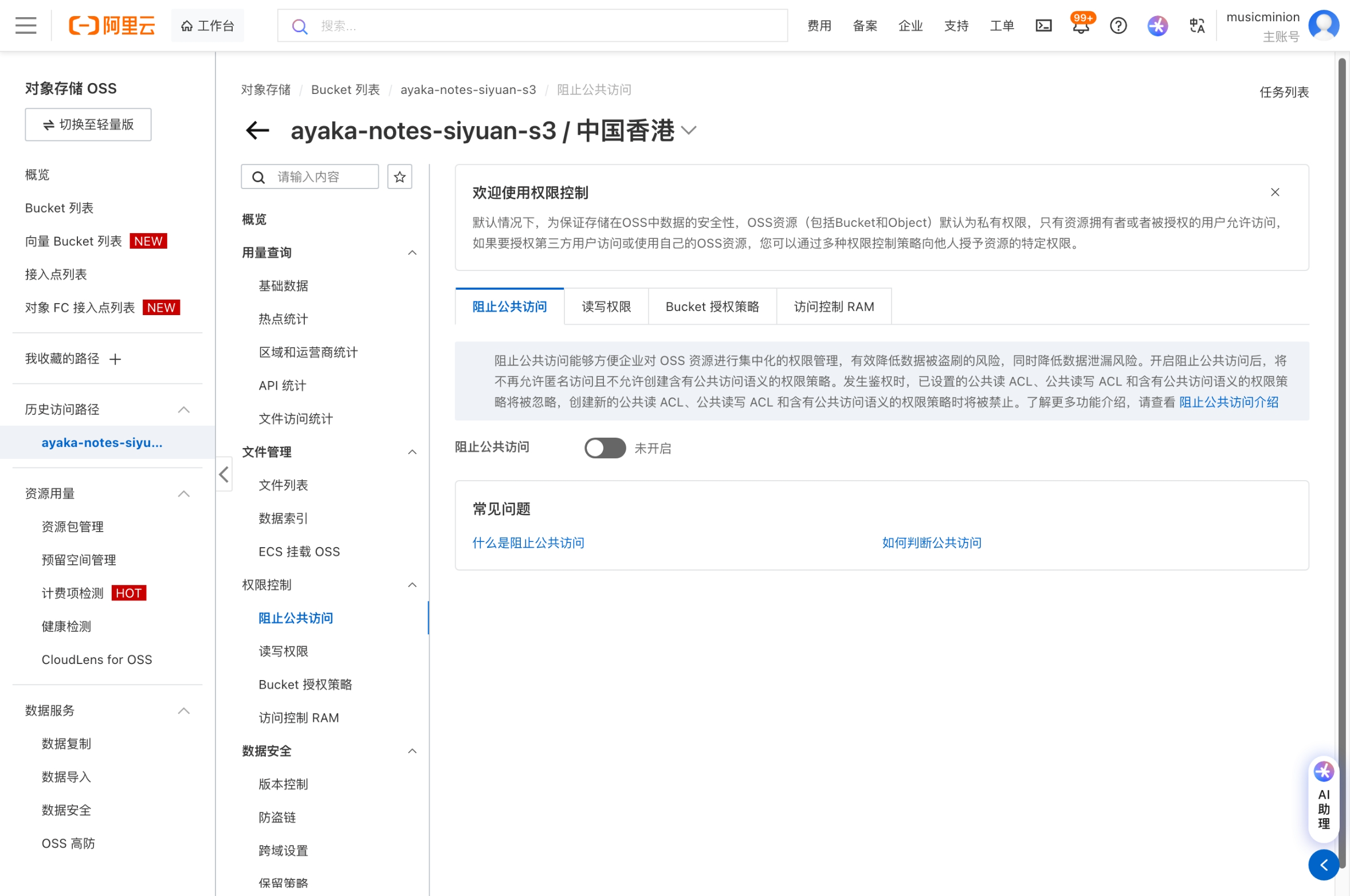Collapse the 历史访问路径 sidebar section

click(x=183, y=410)
